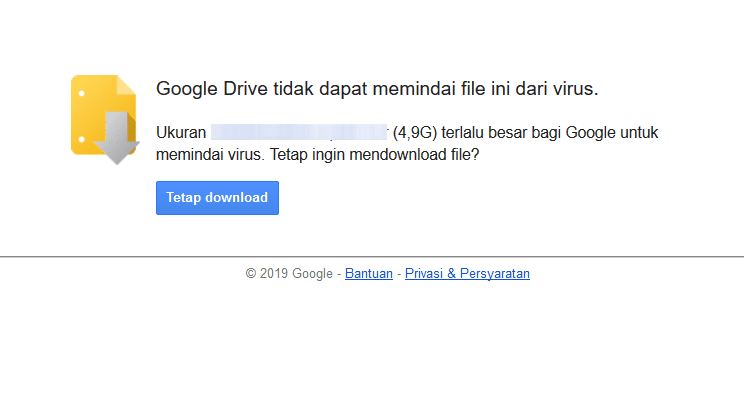Click the word "memindai" in the heading

point(410,89)
